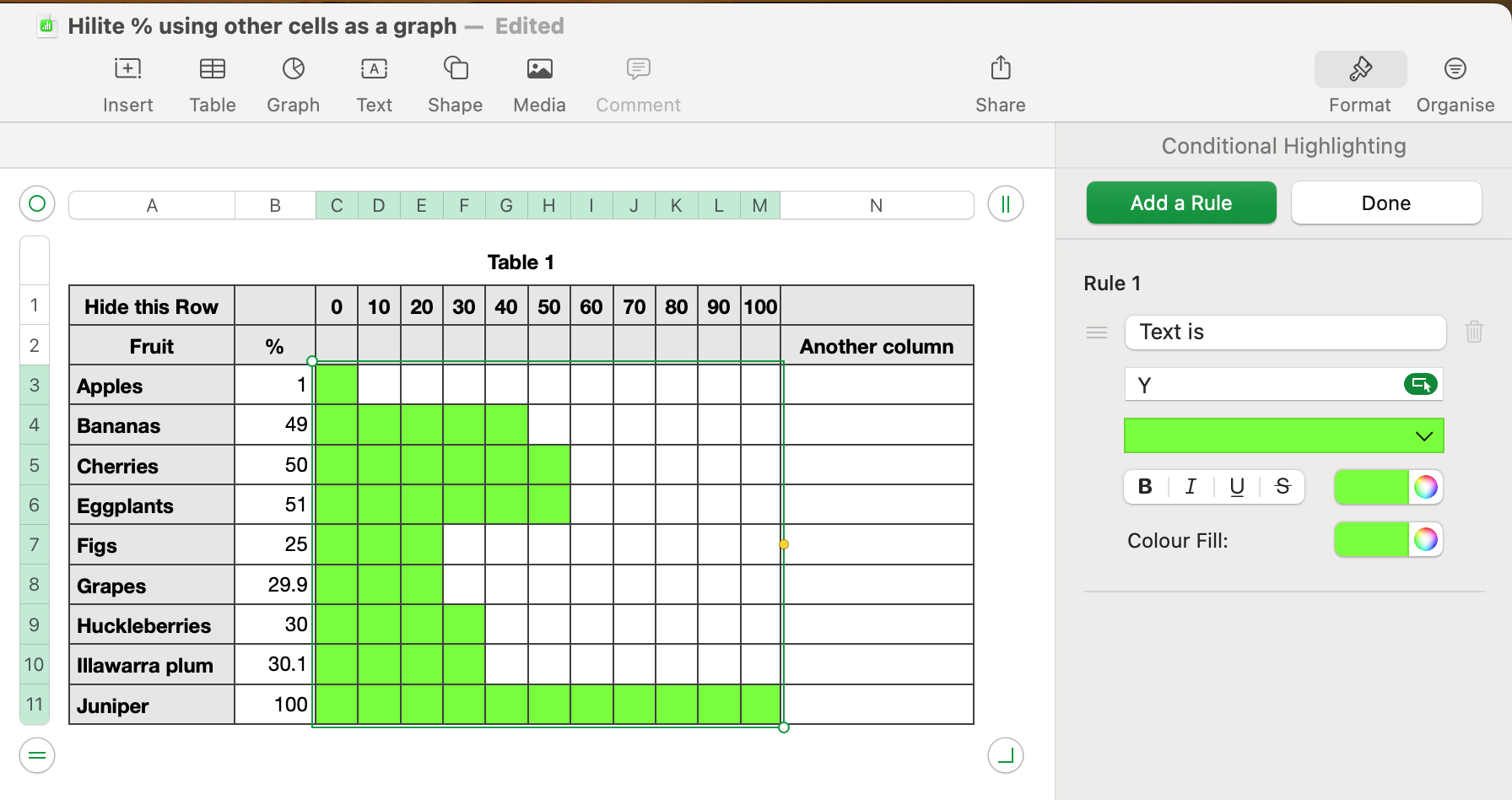Click the Insert toolbar icon
This screenshot has height=800, width=1512.
(128, 69)
